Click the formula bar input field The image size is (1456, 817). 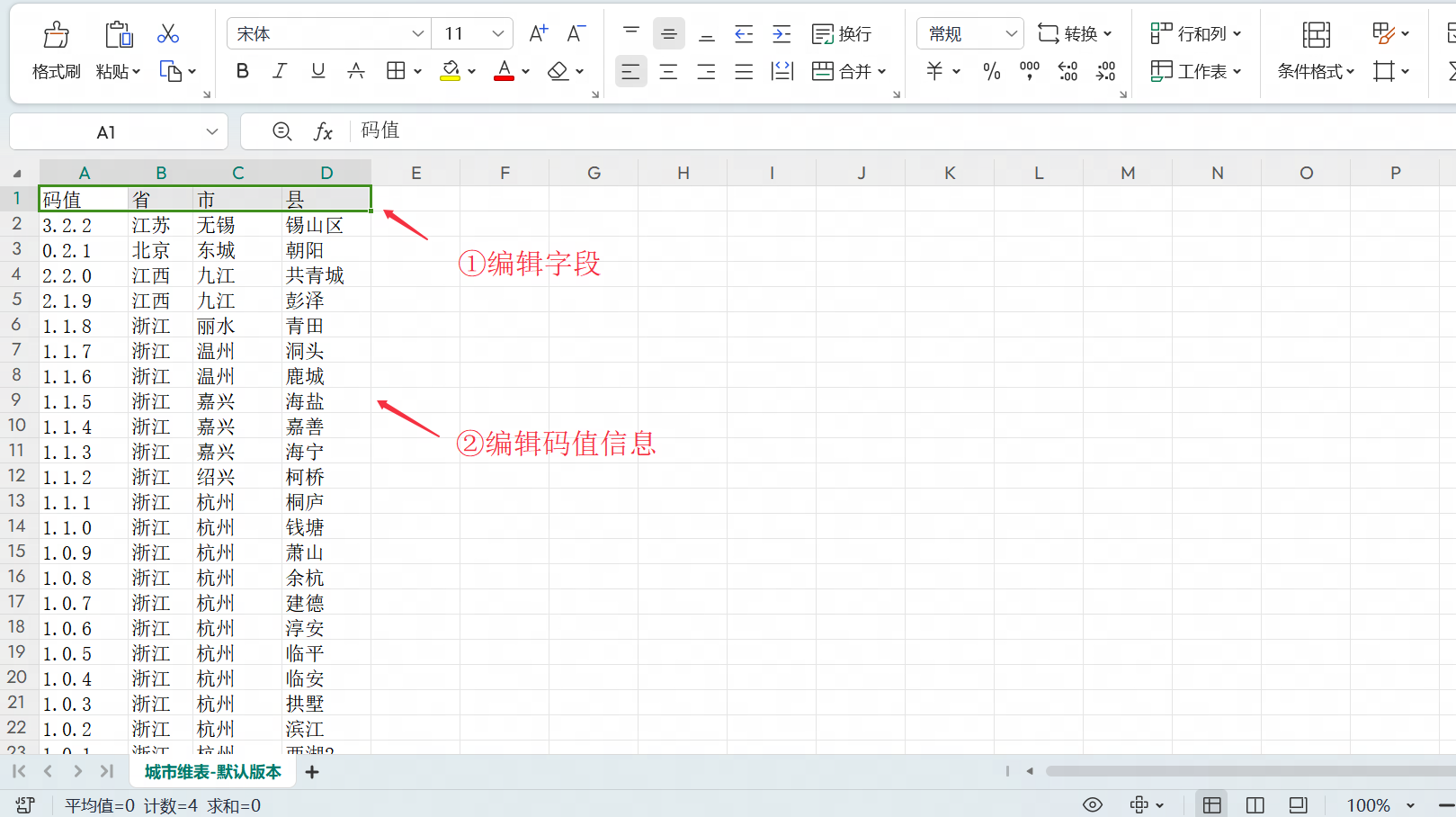[809, 131]
